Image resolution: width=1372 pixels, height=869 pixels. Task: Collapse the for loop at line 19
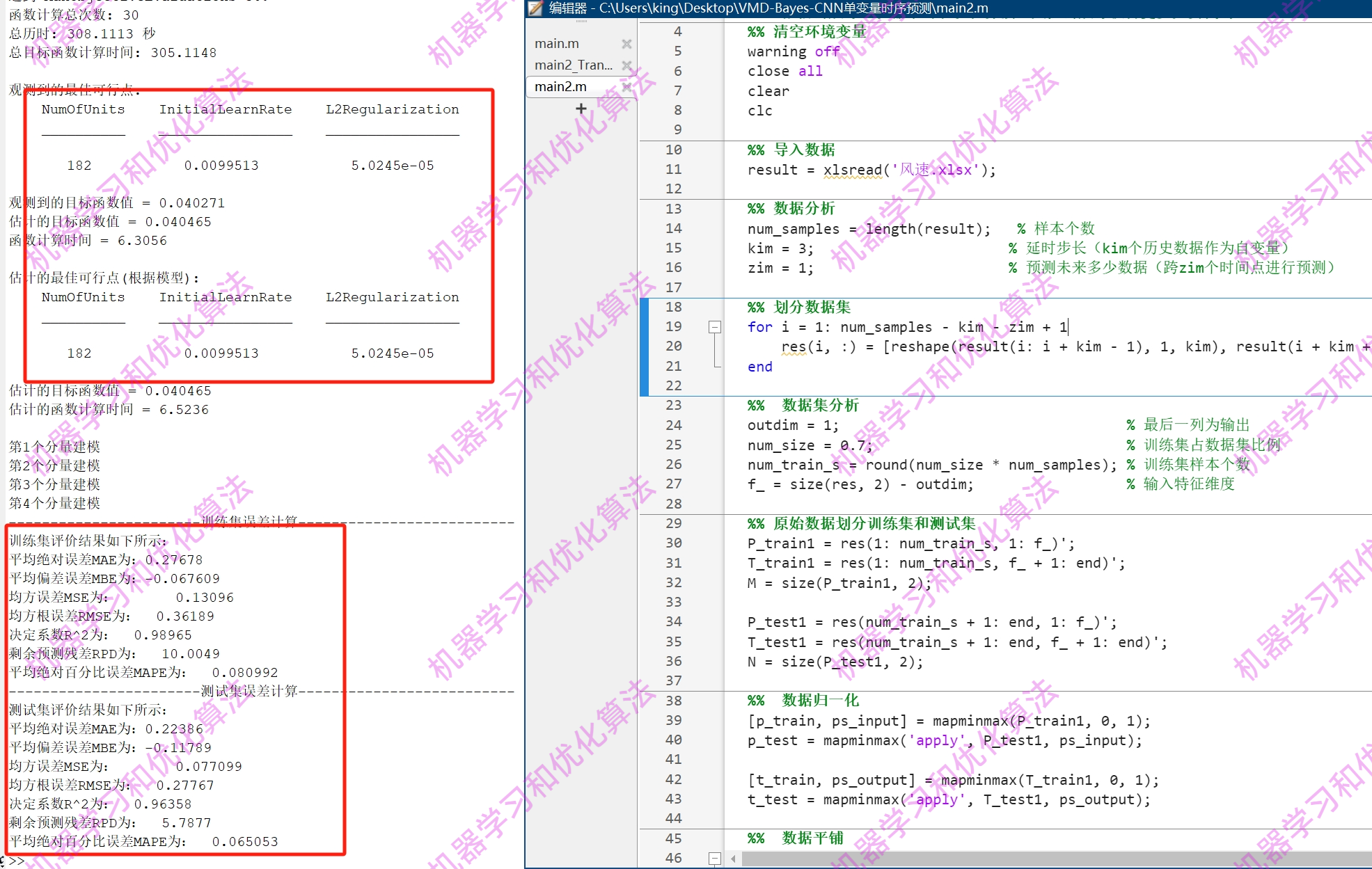714,327
